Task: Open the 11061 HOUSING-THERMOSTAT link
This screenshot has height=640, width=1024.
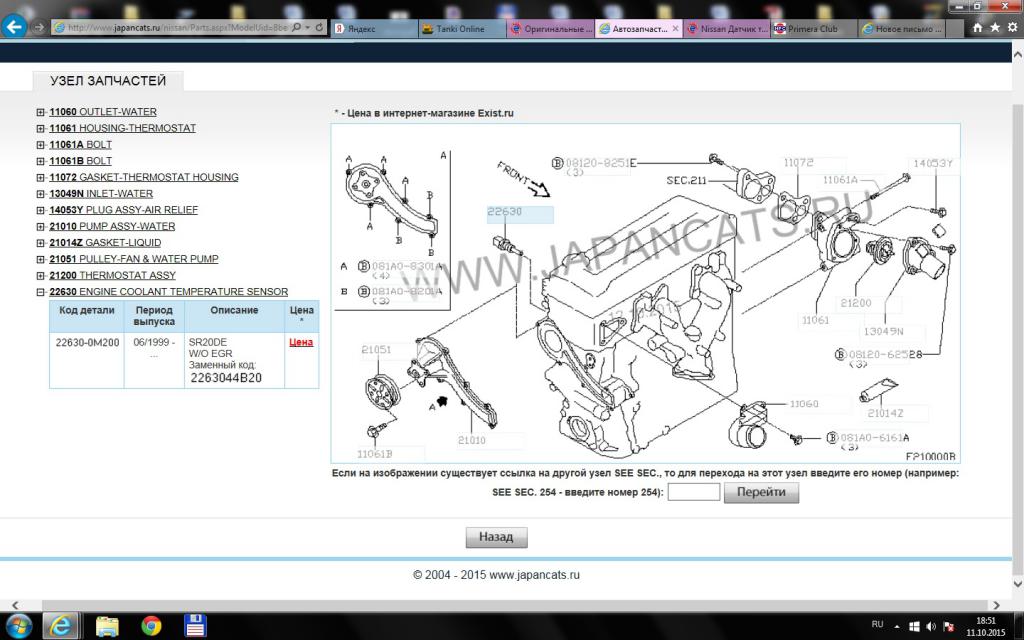Action: (122, 128)
